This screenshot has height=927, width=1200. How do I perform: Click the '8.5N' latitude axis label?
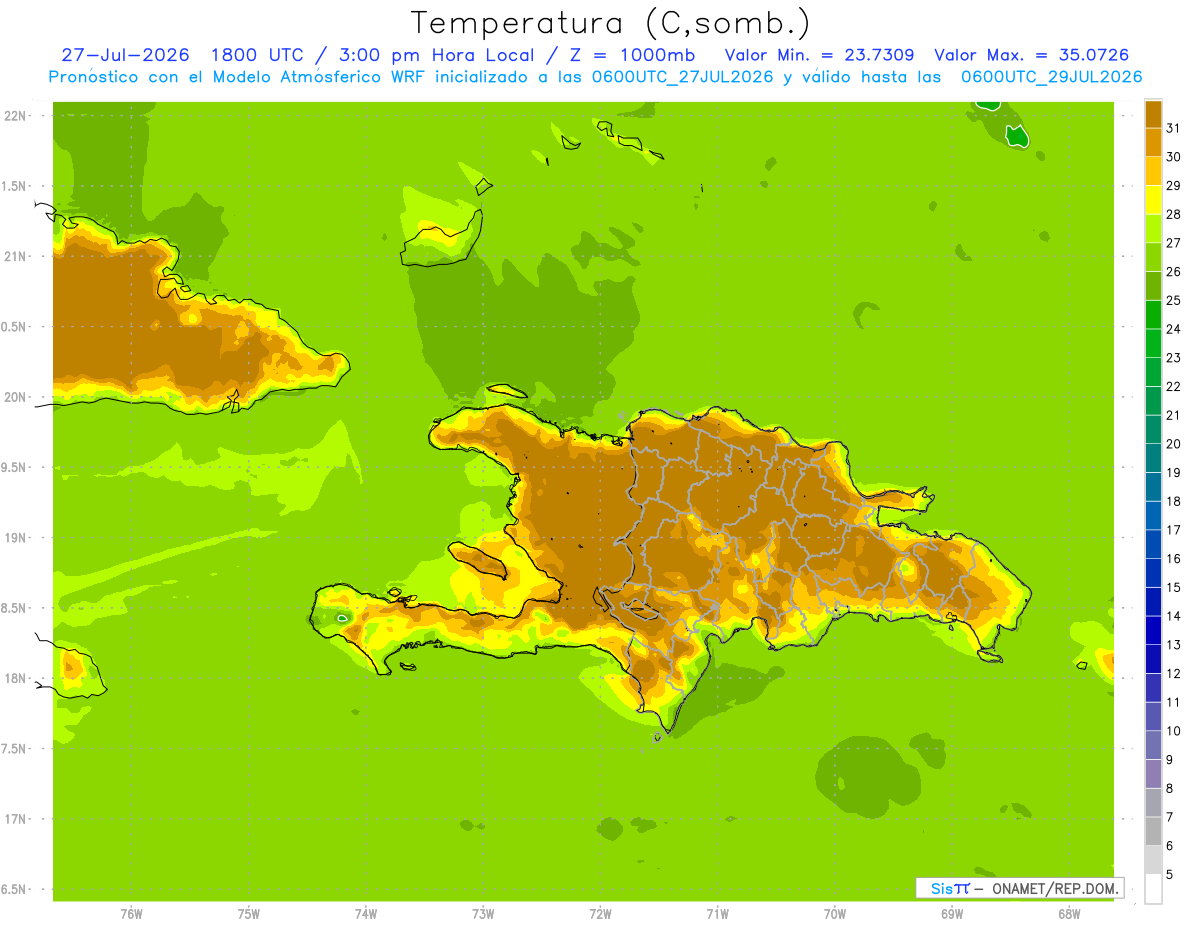click(x=15, y=609)
